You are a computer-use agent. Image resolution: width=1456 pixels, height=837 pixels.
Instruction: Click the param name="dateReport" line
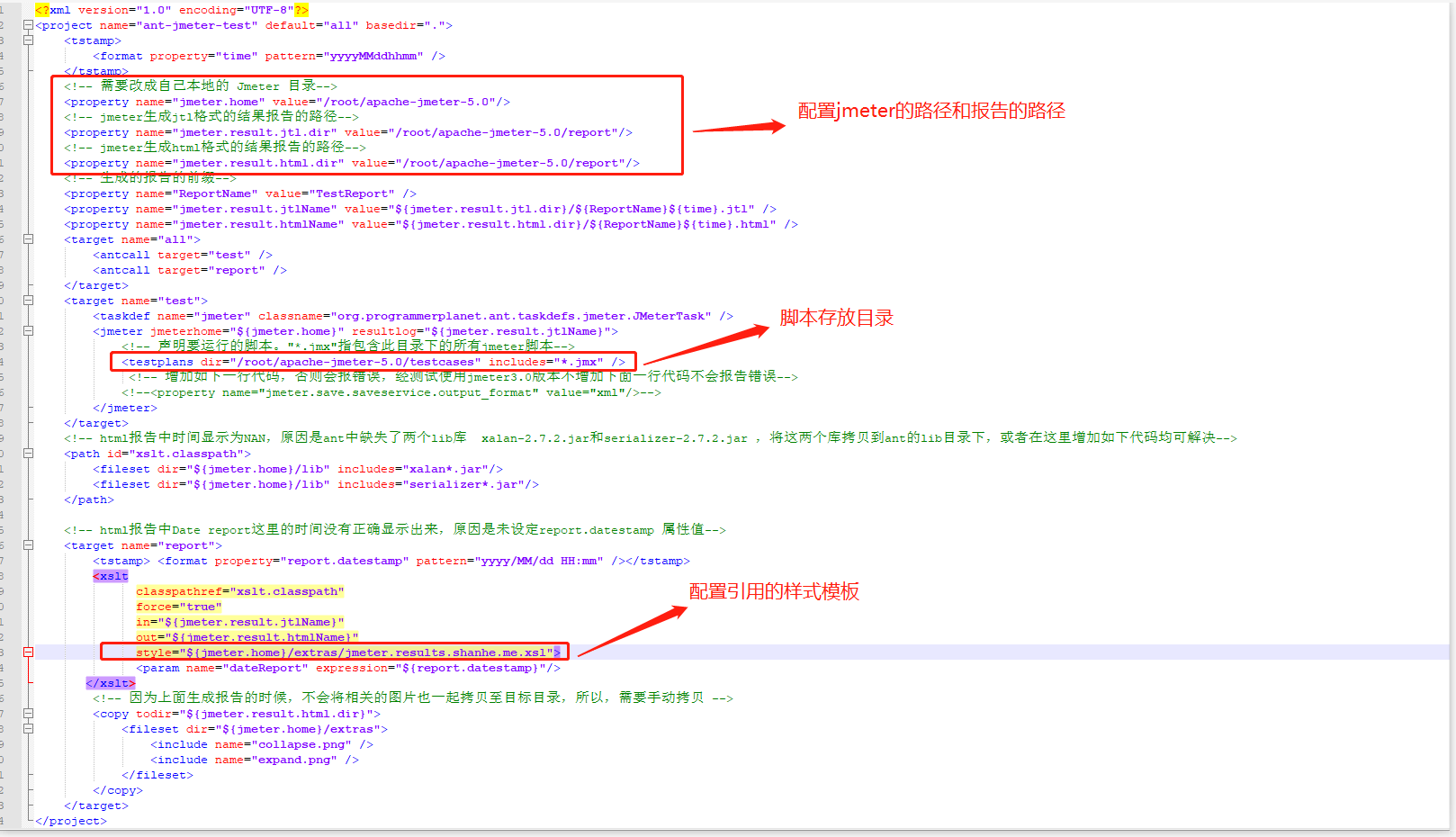(348, 668)
